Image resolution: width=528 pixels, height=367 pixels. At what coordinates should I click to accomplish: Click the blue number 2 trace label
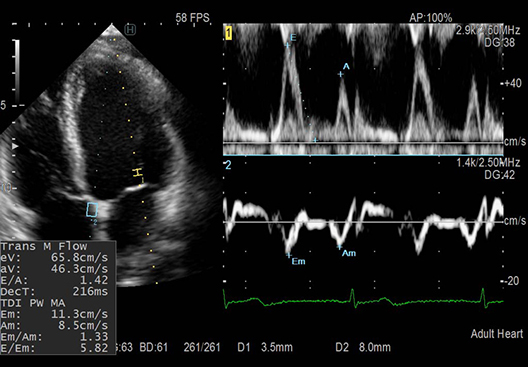[x=228, y=165]
